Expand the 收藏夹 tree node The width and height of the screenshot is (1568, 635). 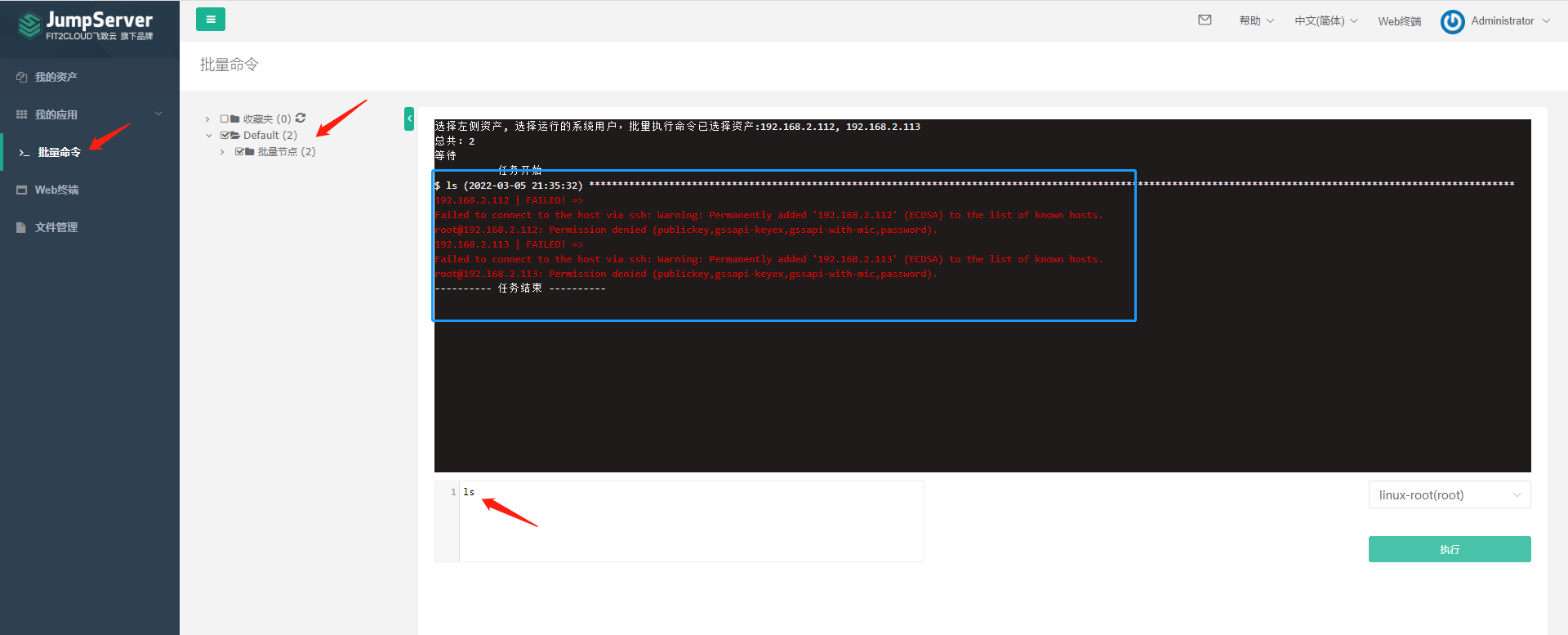pyautogui.click(x=207, y=119)
